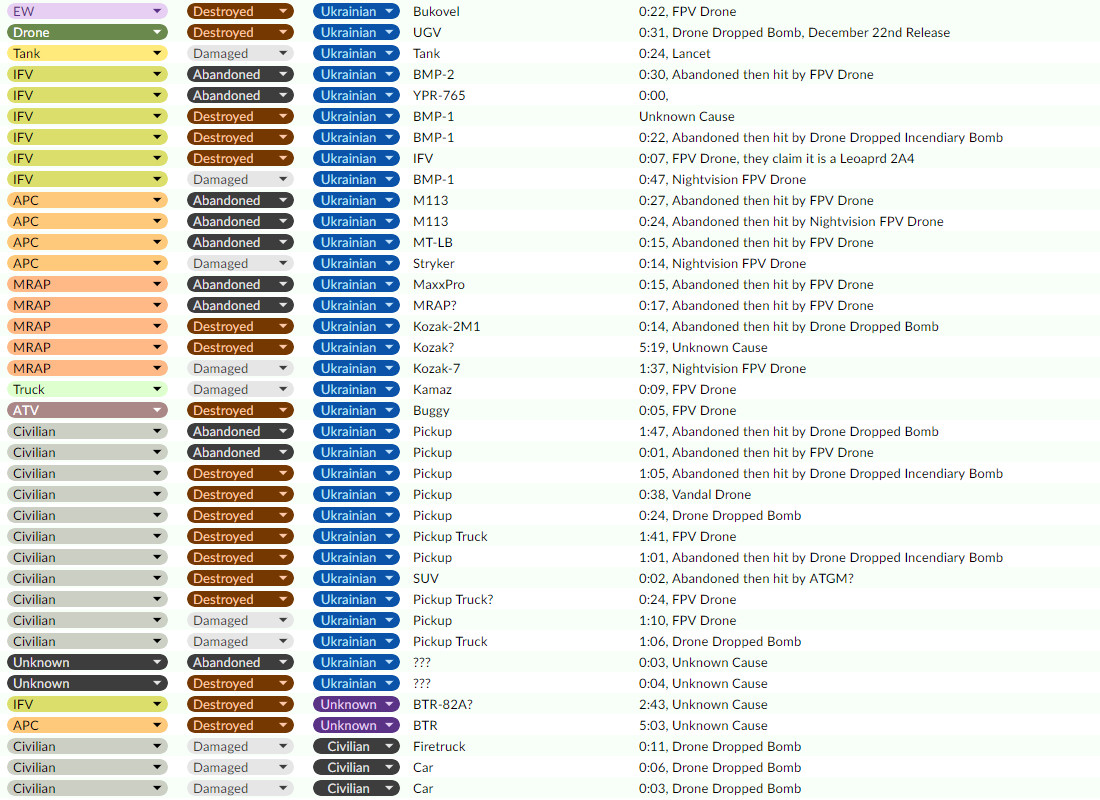Select the '5:19, Unknown Cause' notes cell
Viewport: 1100px width, 800px height.
703,347
